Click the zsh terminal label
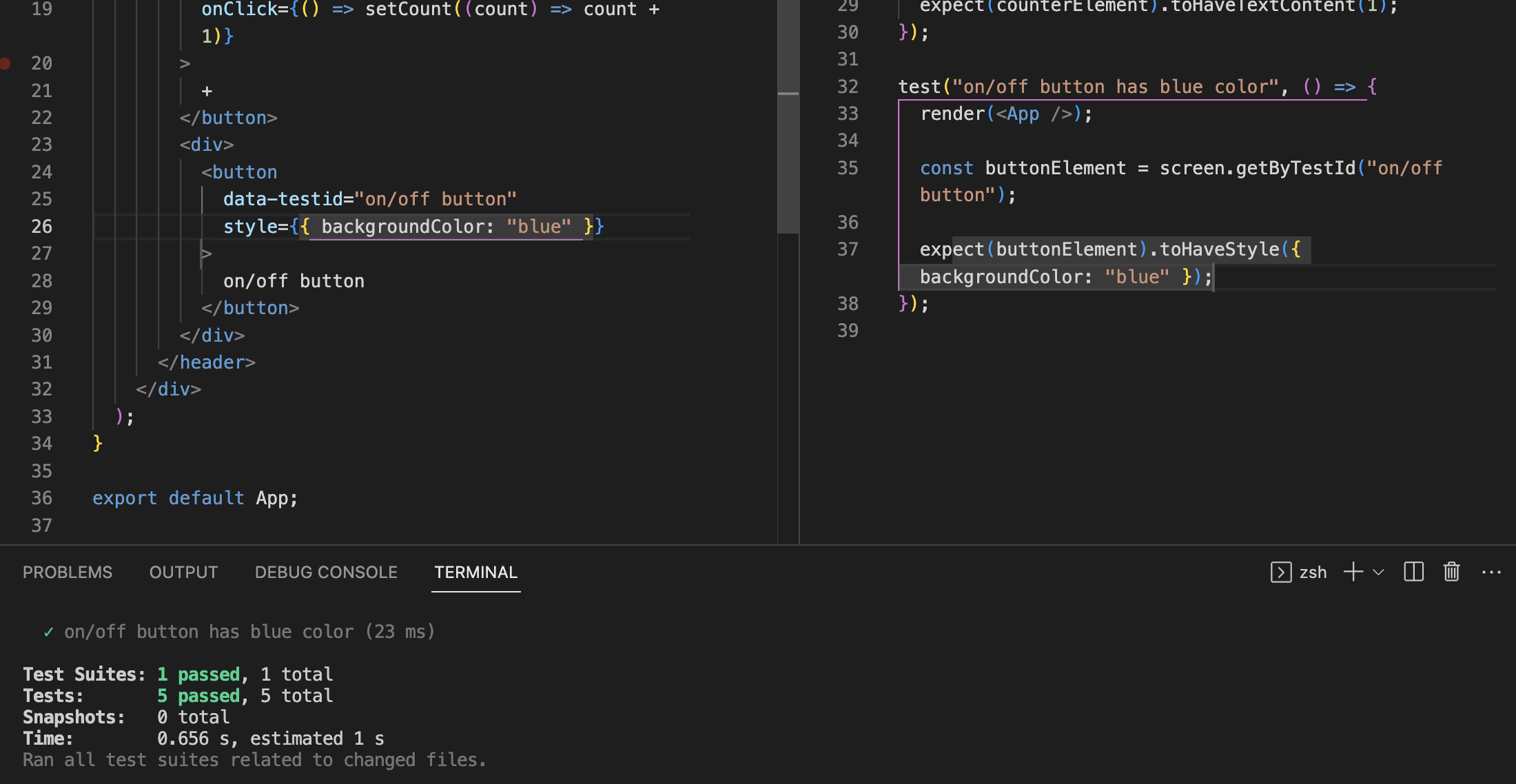1516x784 pixels. point(1313,572)
